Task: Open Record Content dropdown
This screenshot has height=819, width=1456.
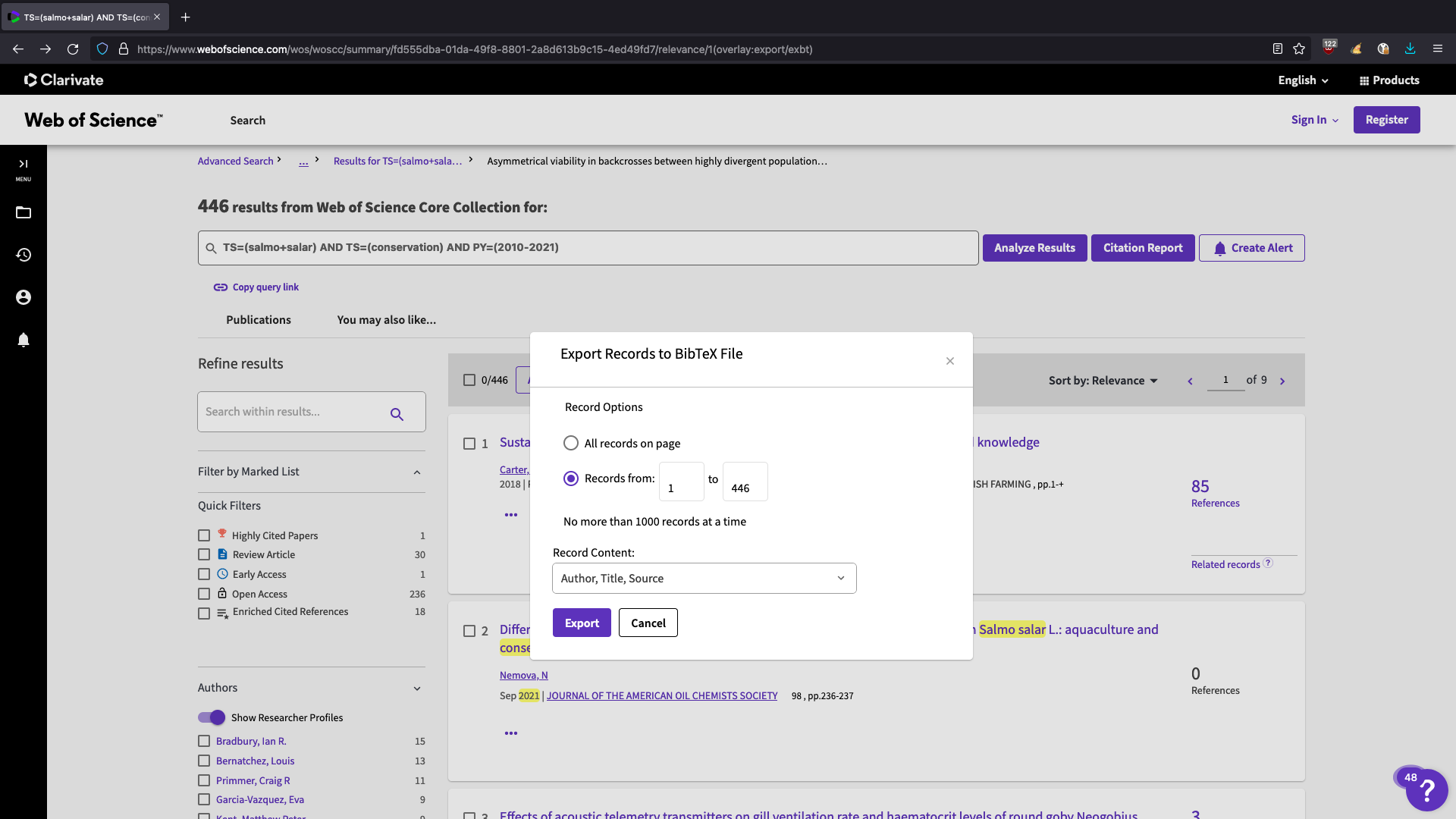Action: pos(704,579)
